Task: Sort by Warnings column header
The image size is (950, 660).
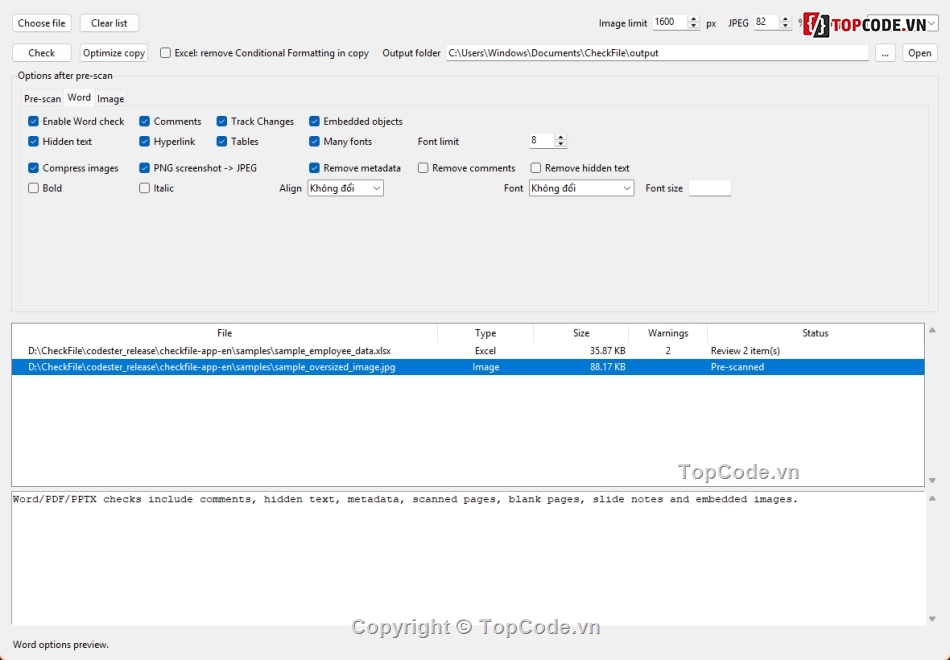Action: [x=668, y=333]
